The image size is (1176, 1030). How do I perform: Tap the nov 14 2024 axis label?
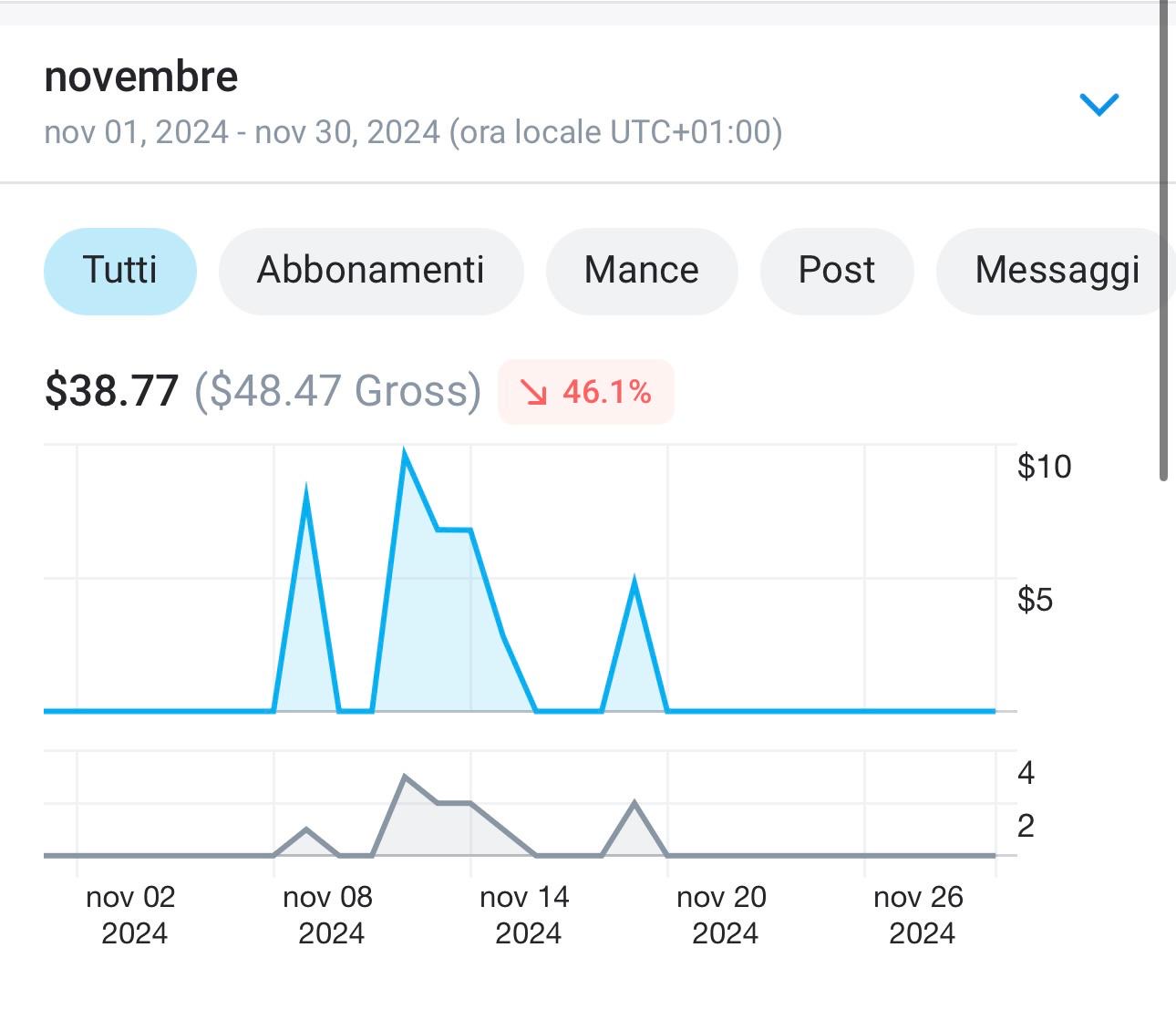pos(525,914)
